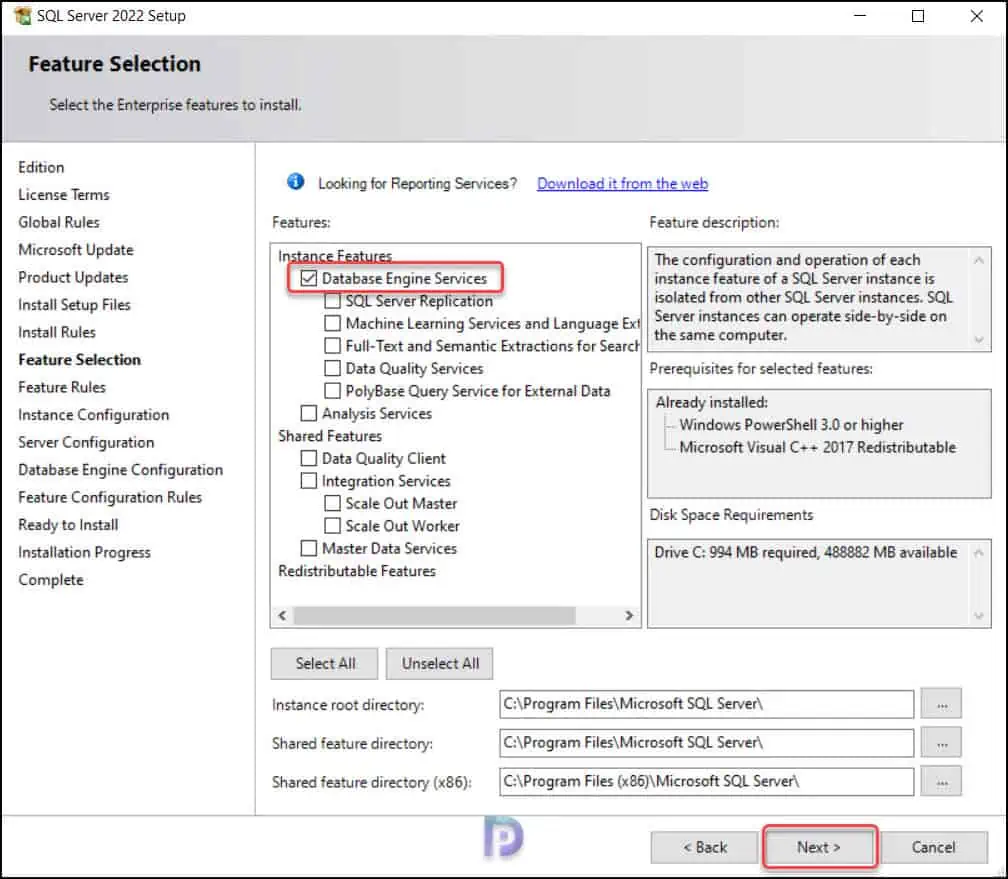Select the Edition step in the sidebar

tap(41, 167)
